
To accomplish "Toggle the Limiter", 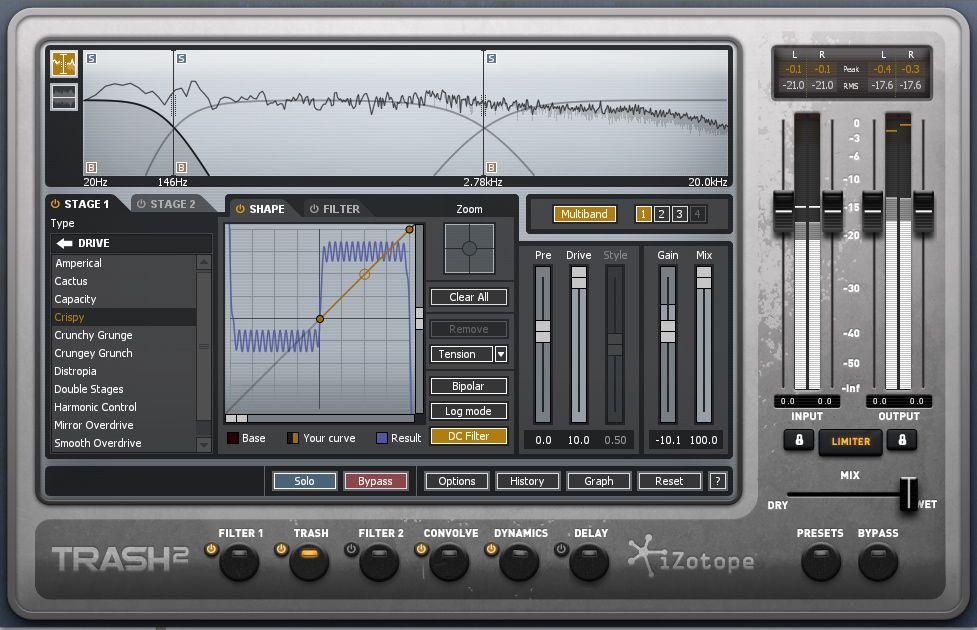I will point(851,442).
